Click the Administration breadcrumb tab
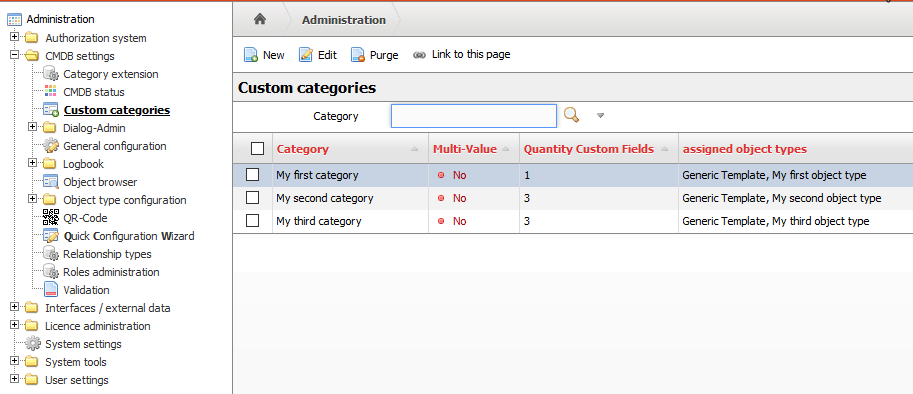913x394 pixels. pos(344,20)
